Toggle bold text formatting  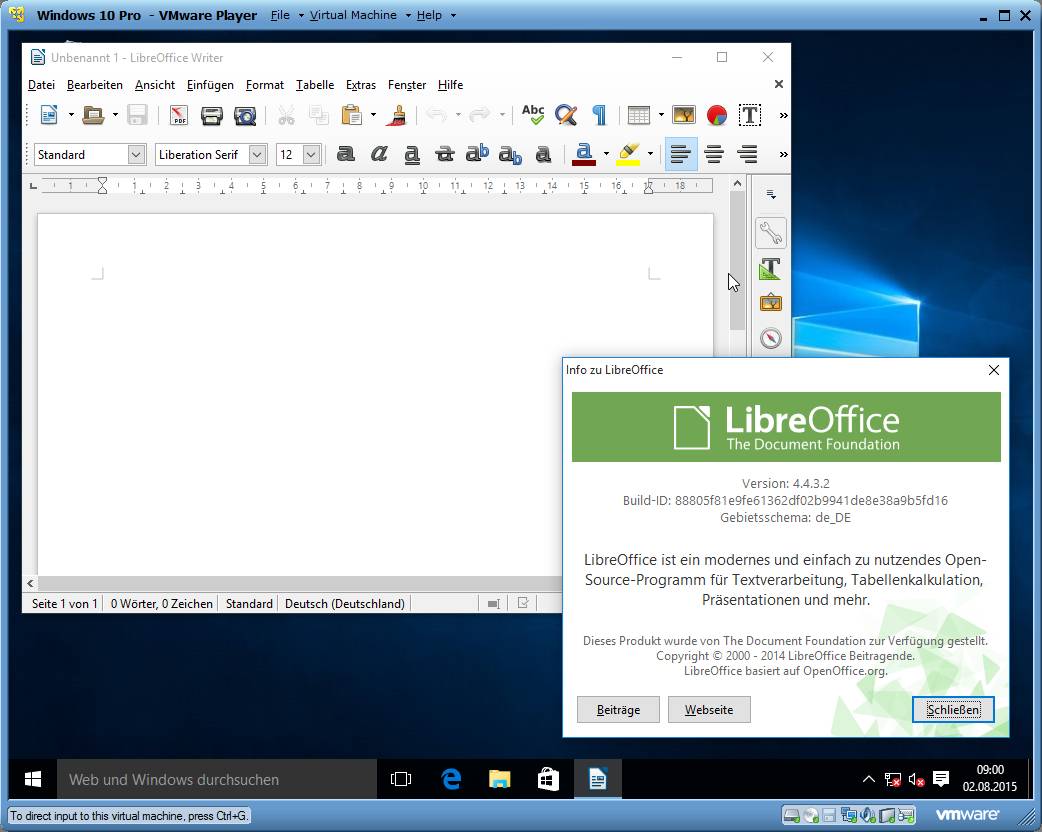(x=345, y=154)
